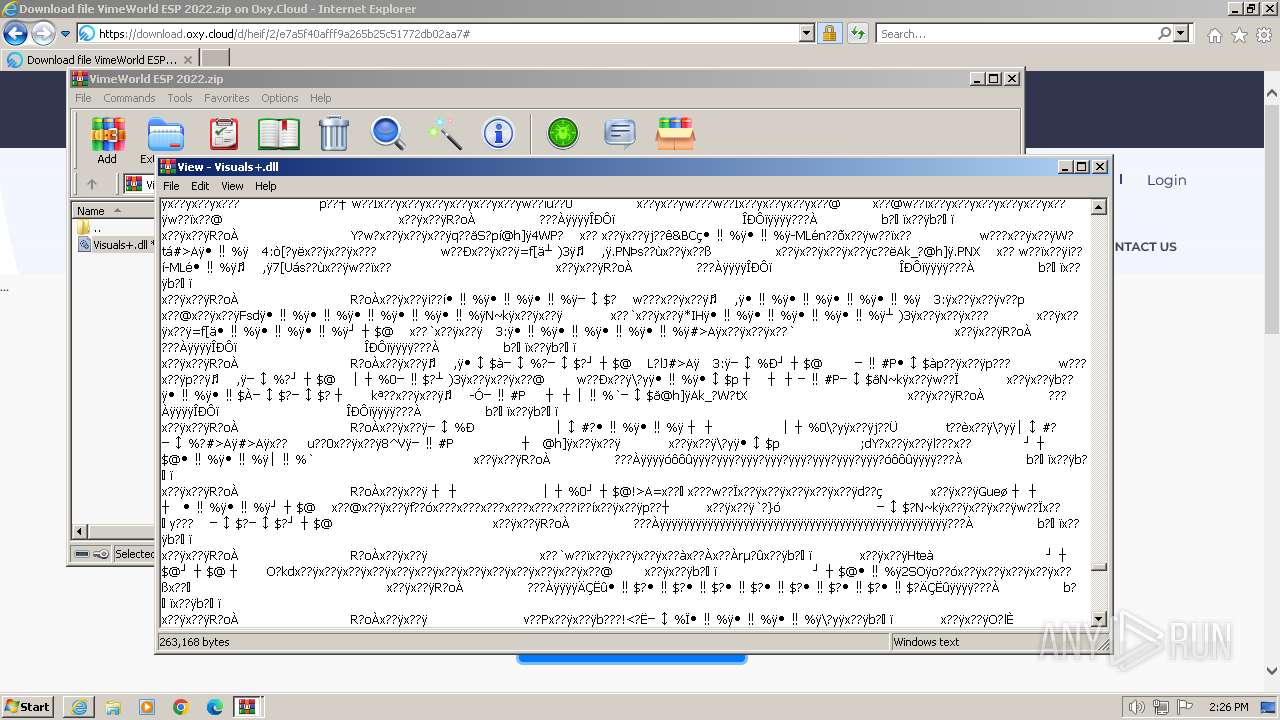The width and height of the screenshot is (1280, 720).
Task: Click the viewer scroll up arrow
Action: pyautogui.click(x=1099, y=207)
